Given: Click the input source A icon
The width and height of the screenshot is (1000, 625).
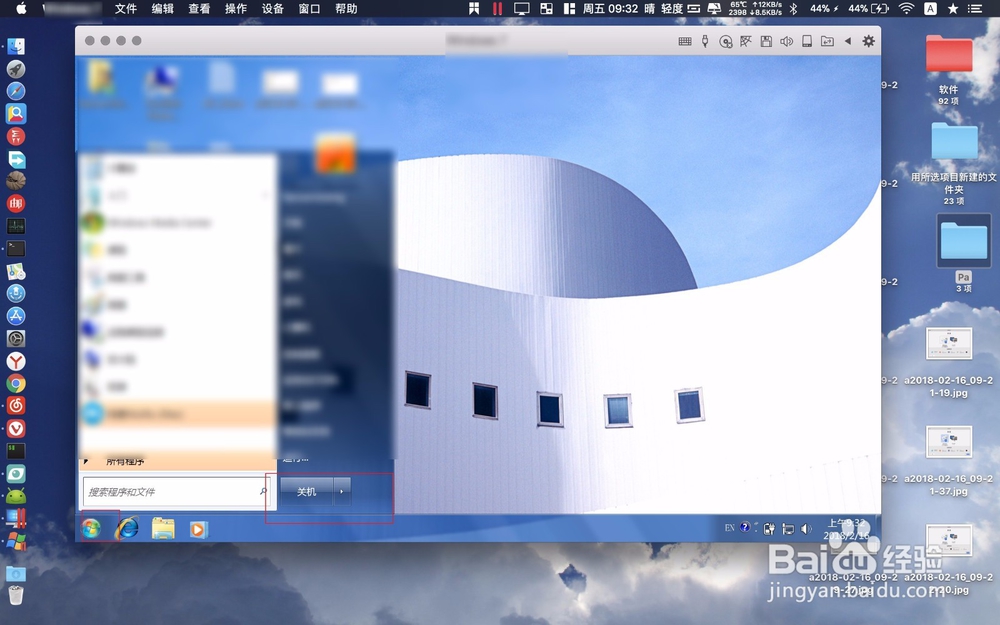Looking at the screenshot, I should (x=930, y=8).
